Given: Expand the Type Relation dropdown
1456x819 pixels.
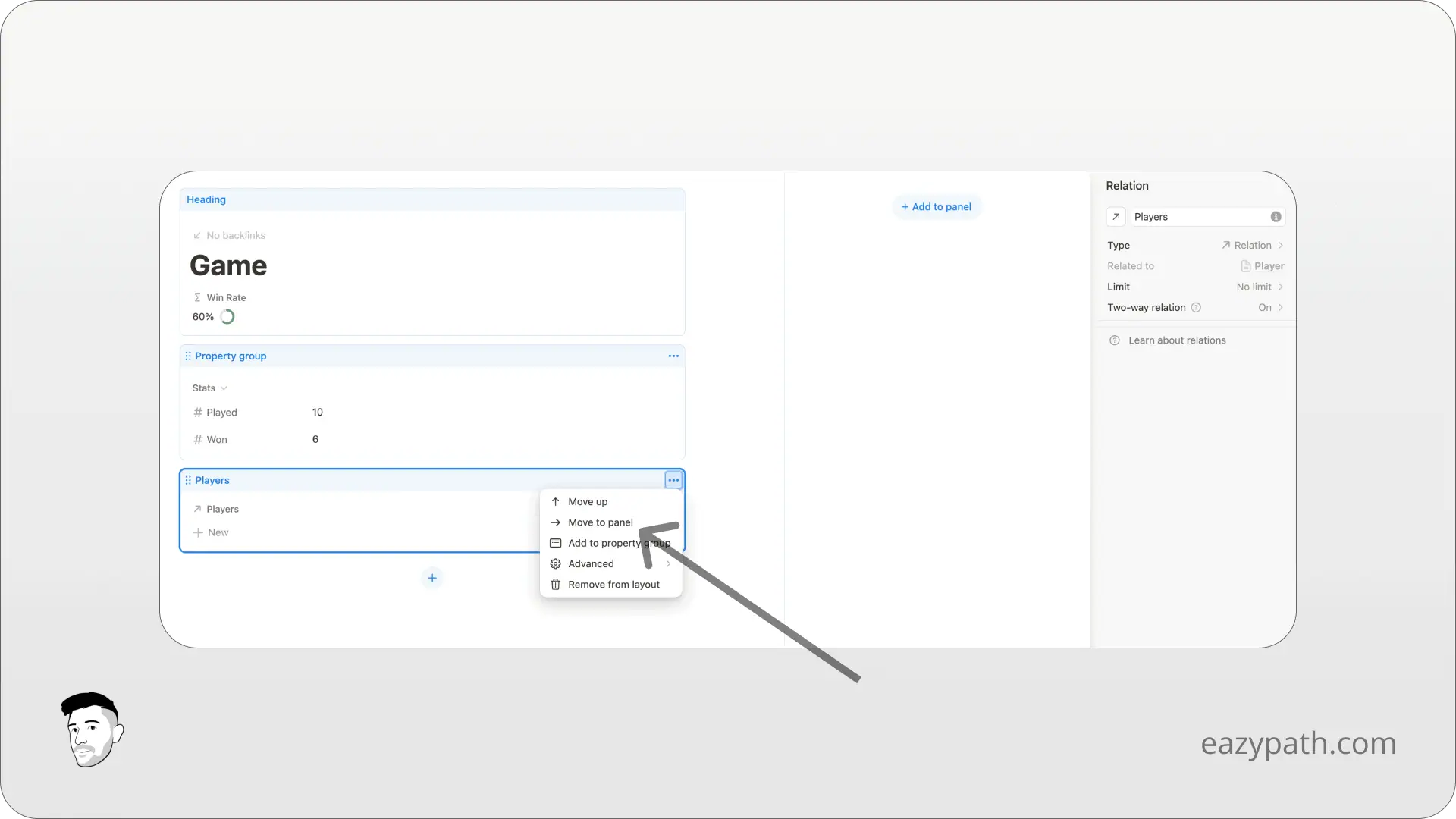Looking at the screenshot, I should tap(1254, 245).
